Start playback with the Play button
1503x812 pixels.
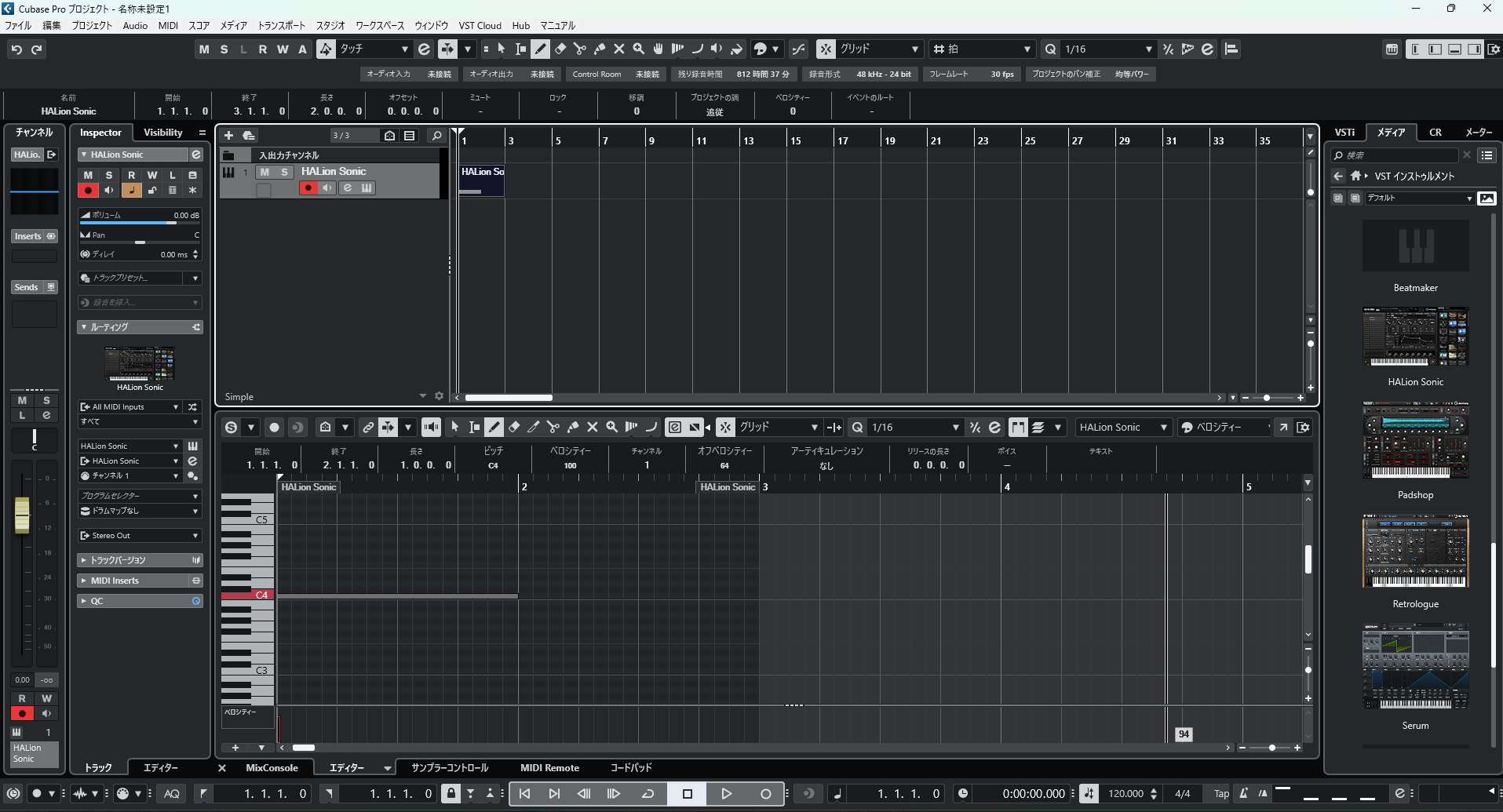(726, 793)
